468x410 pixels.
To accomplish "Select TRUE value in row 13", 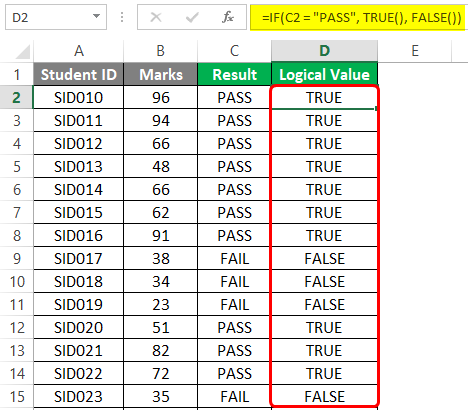I will (x=324, y=350).
